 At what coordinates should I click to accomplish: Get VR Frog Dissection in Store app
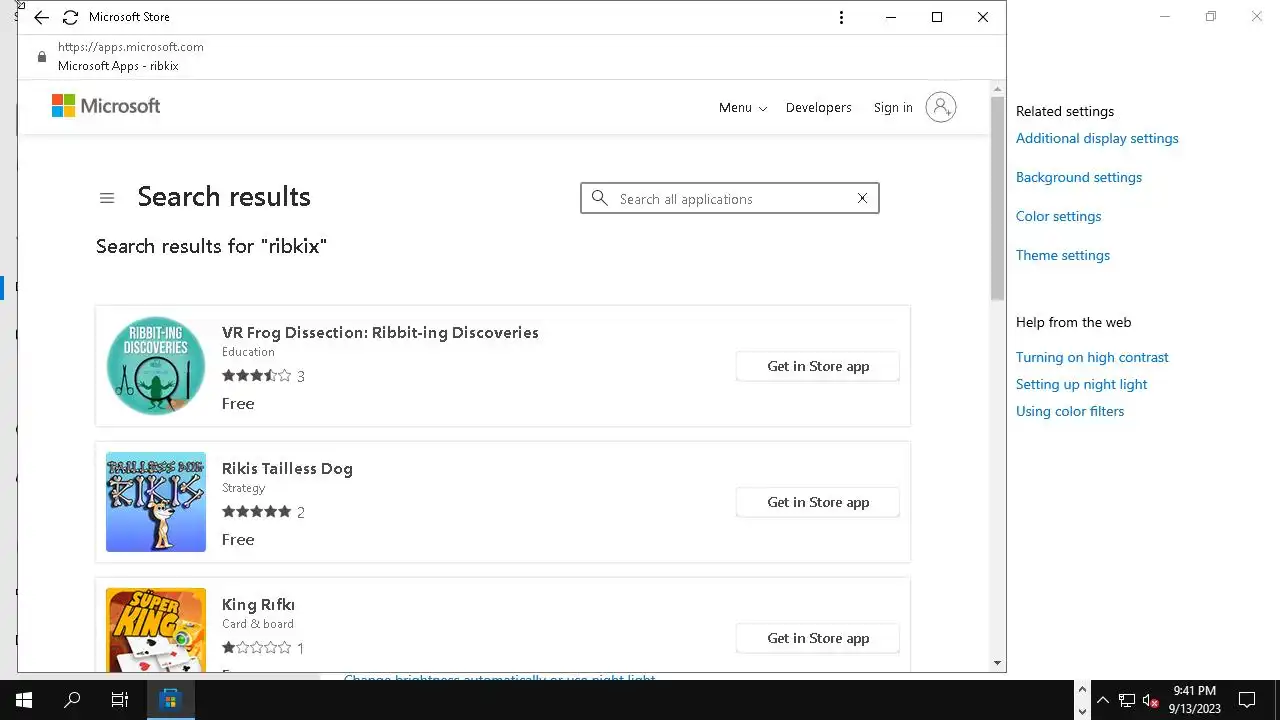click(x=818, y=366)
